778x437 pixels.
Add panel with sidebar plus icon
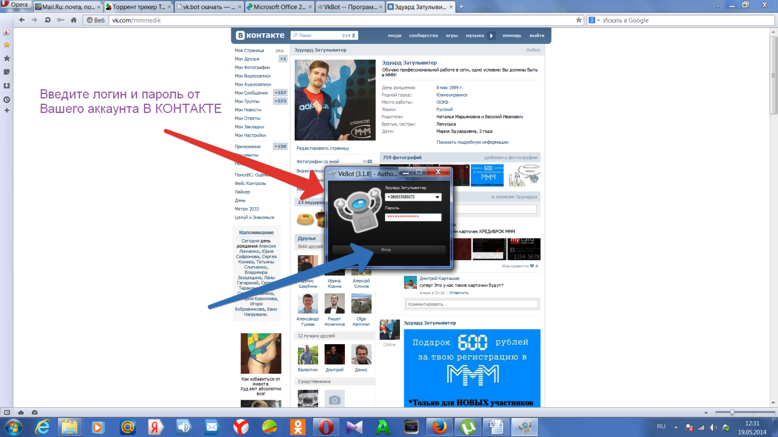point(6,111)
